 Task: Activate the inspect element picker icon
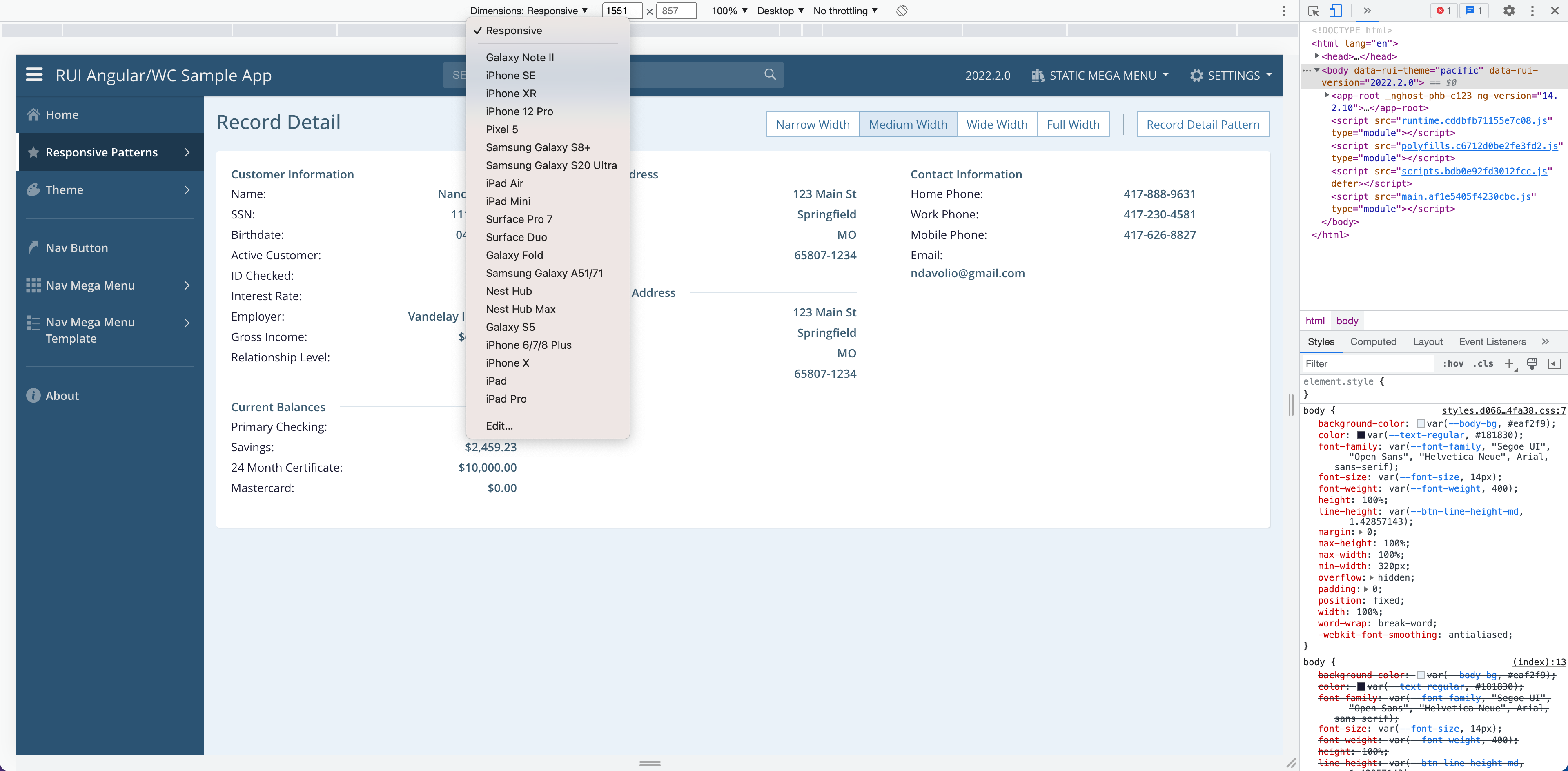[1313, 10]
